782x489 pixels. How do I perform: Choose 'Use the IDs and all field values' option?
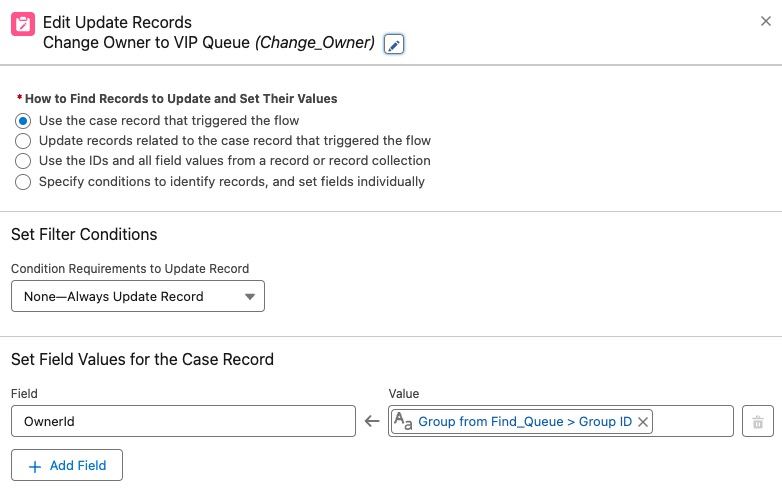tap(23, 161)
